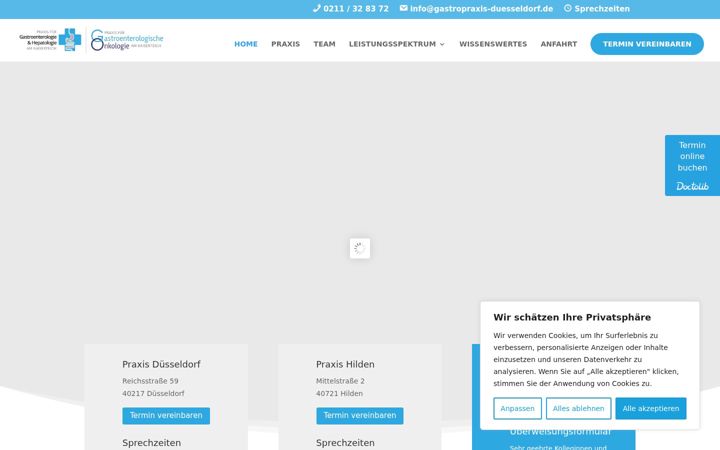The height and width of the screenshot is (450, 720).
Task: Click the loading spinner in the hero area
Action: coord(360,248)
